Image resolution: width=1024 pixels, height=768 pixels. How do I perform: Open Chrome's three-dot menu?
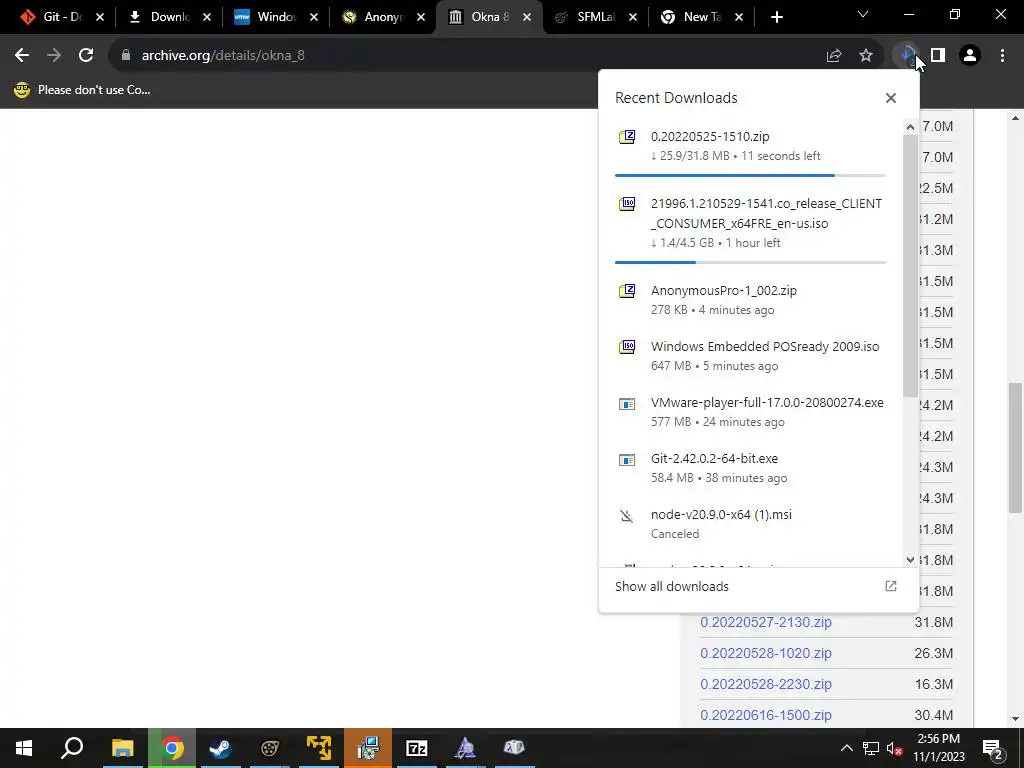coord(1002,56)
